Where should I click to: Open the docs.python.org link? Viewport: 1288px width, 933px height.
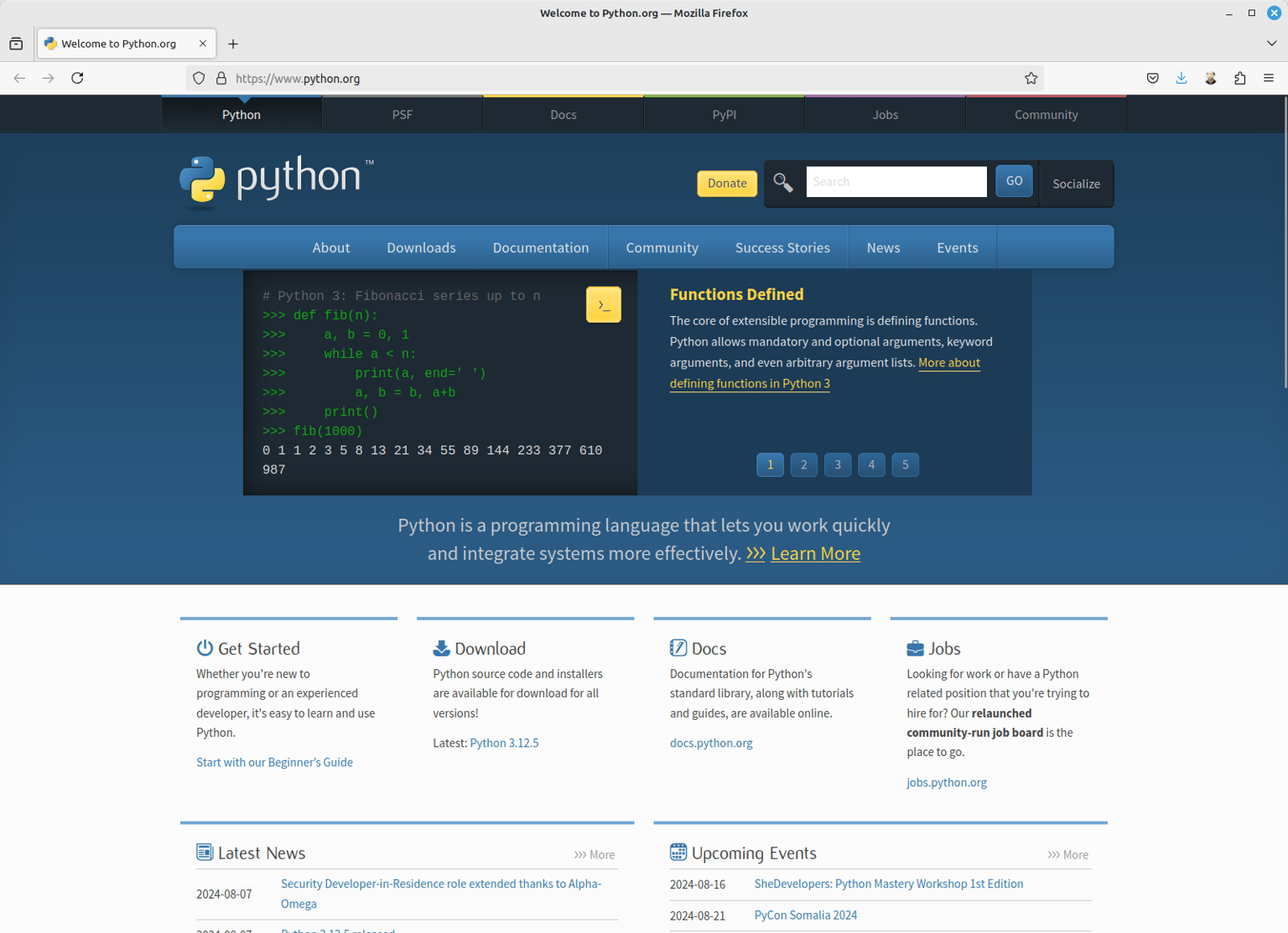click(711, 743)
